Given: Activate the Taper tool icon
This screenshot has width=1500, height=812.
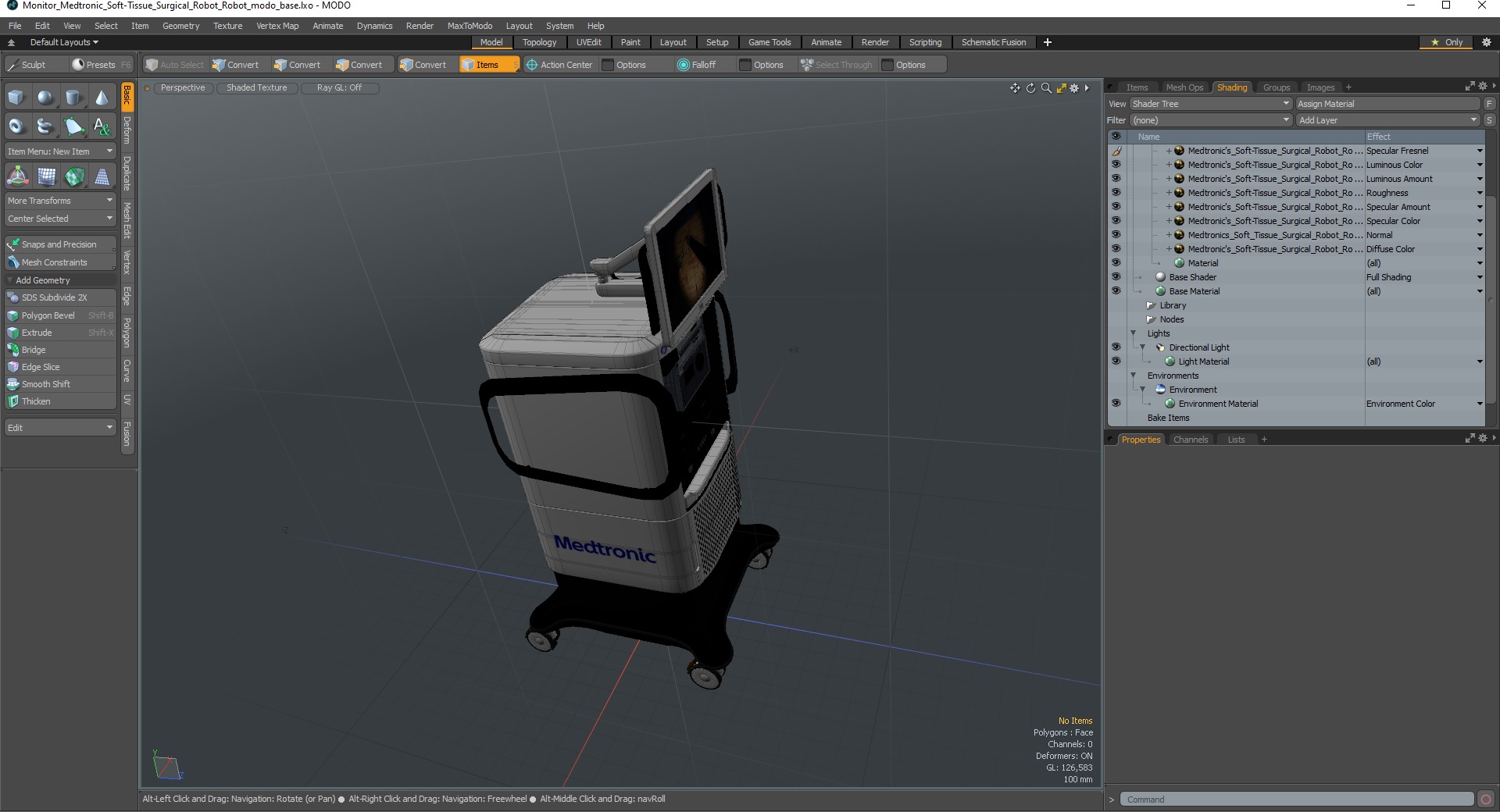Looking at the screenshot, I should pyautogui.click(x=102, y=176).
